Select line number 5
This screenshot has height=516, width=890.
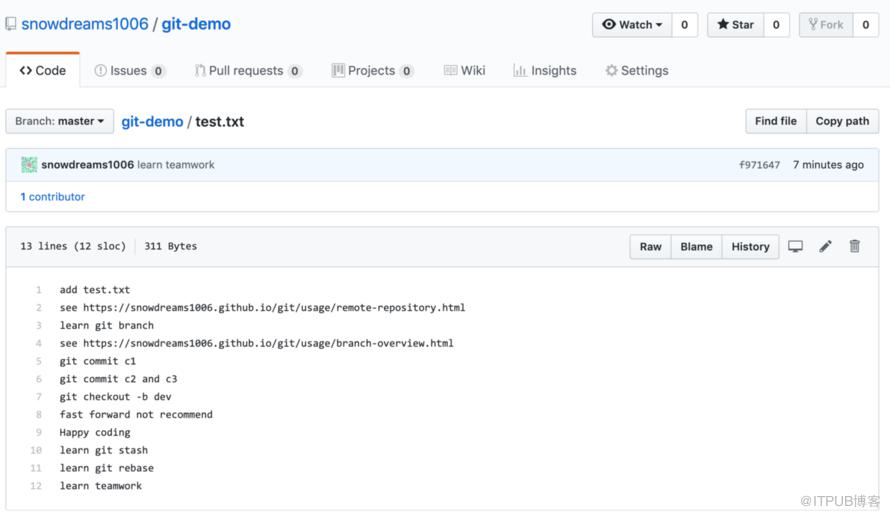[39, 361]
